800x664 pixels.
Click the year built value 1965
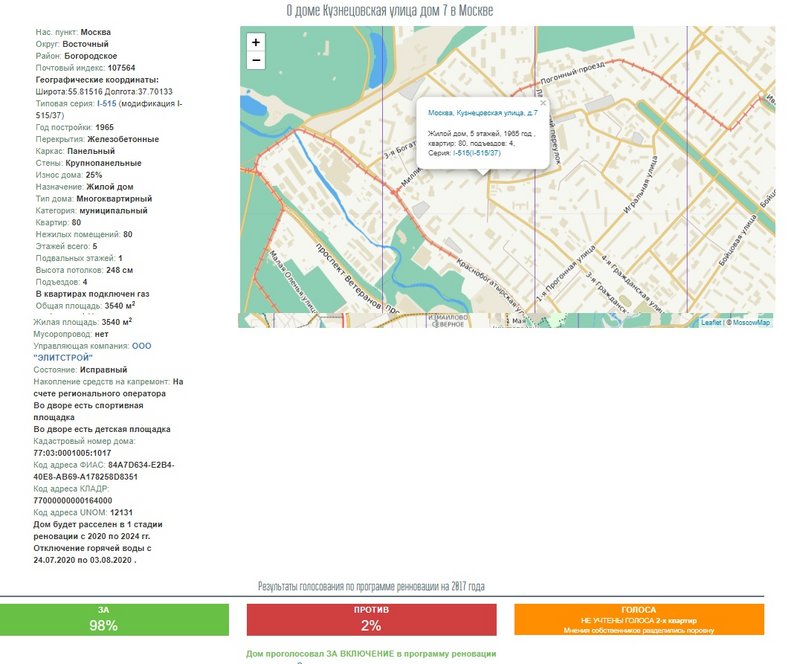(x=105, y=128)
